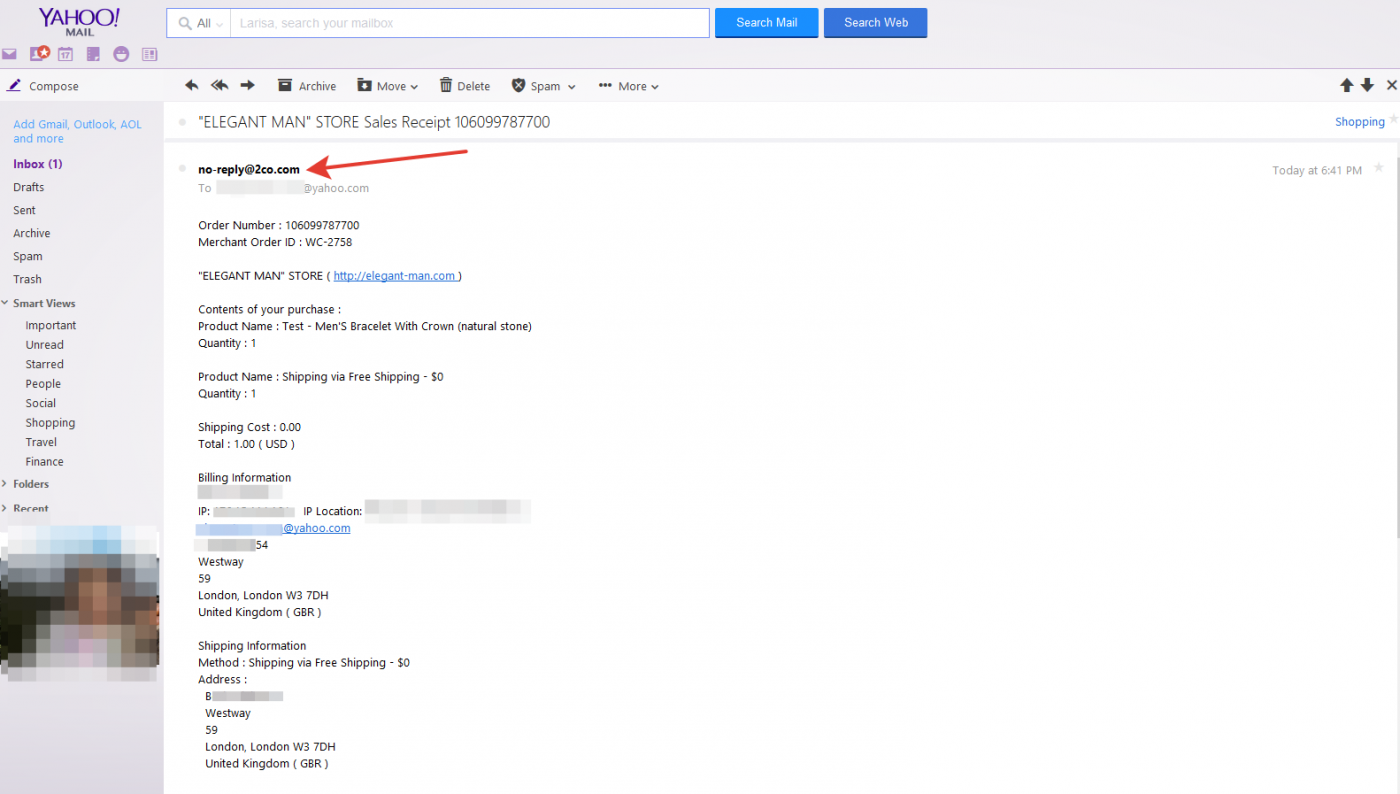The image size is (1400, 794).
Task: Open the Spam dropdown menu
Action: click(544, 86)
